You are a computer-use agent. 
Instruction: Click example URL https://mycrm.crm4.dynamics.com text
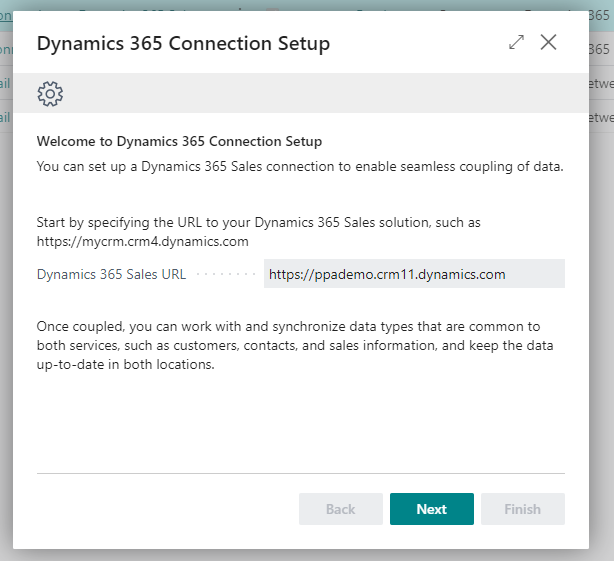(x=143, y=241)
